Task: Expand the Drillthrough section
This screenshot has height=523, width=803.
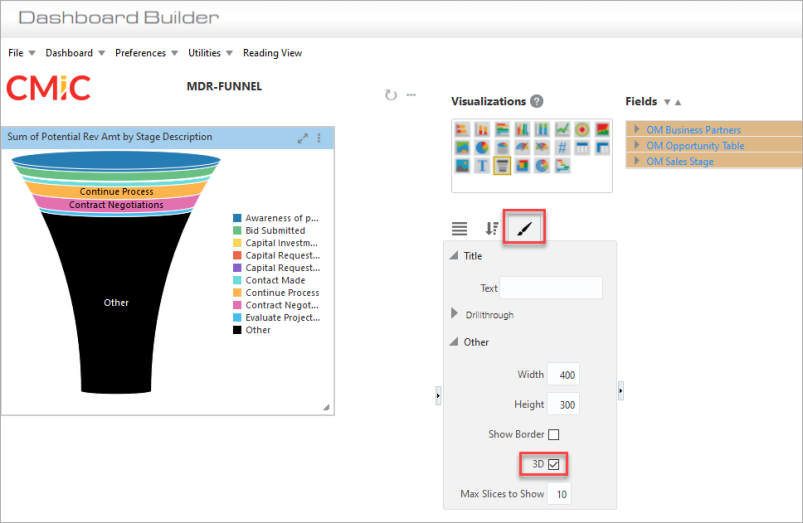Action: 456,314
